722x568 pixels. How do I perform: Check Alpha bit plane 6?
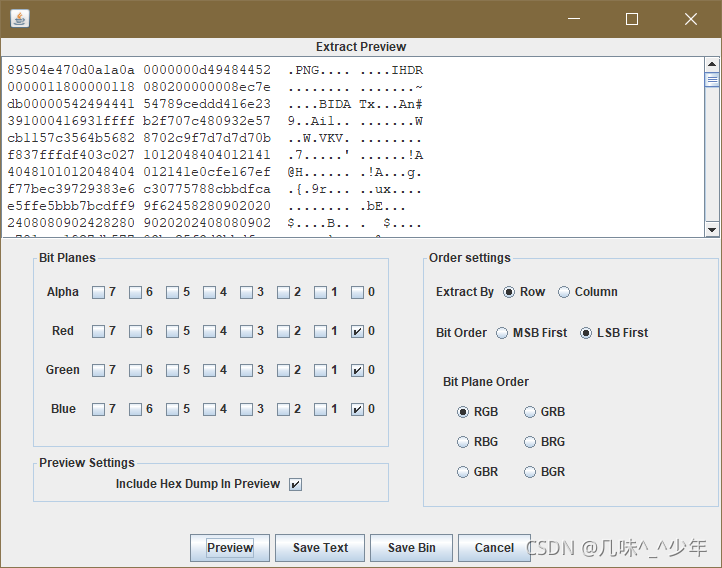coord(135,292)
